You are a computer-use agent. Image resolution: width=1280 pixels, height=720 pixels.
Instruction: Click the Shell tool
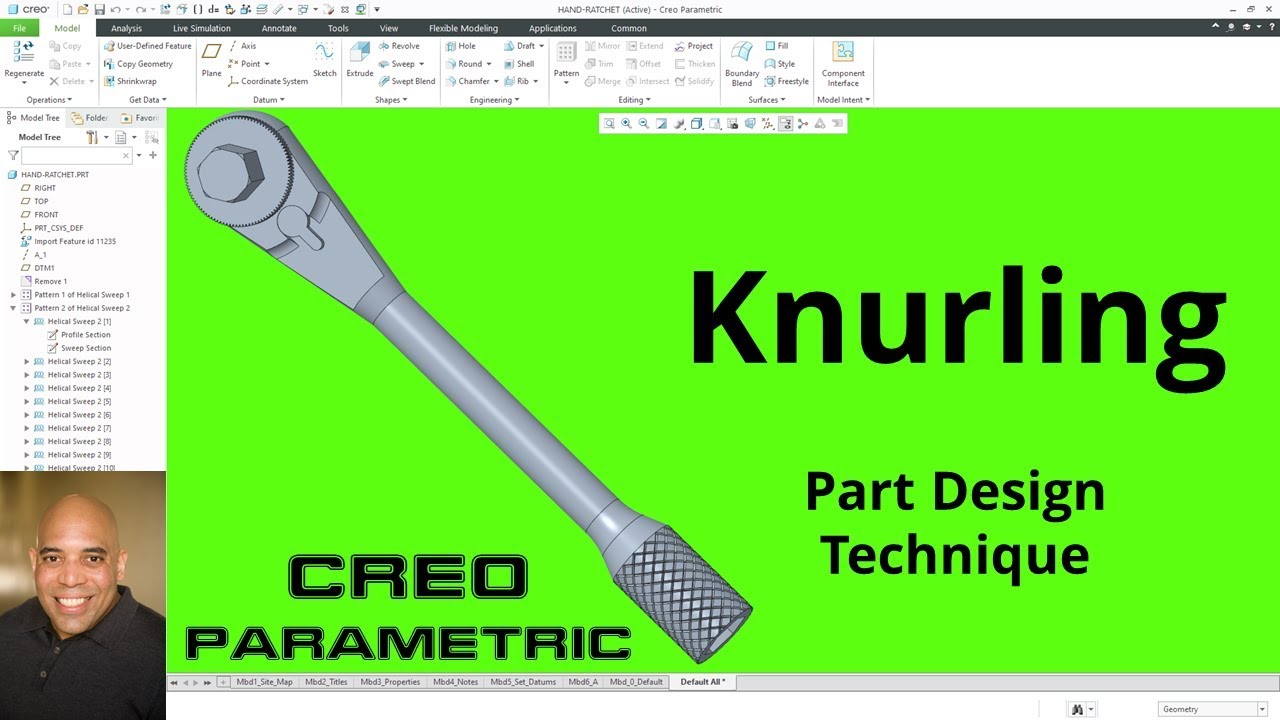click(519, 64)
